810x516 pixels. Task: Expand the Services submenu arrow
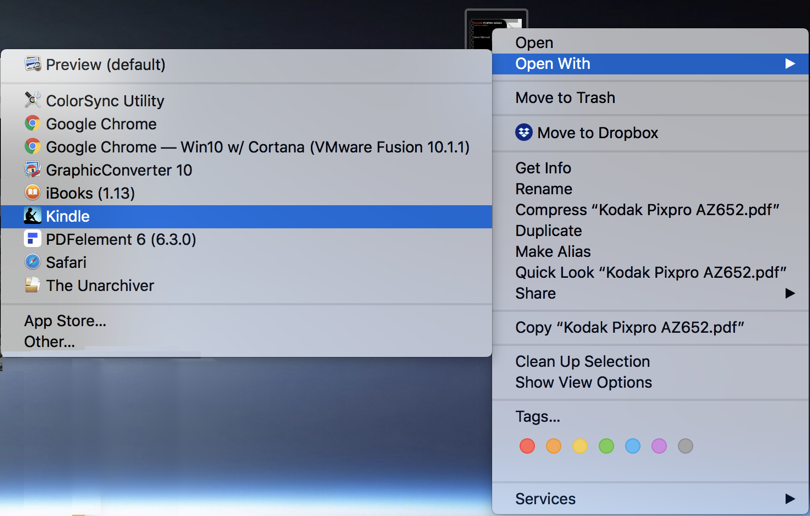789,498
